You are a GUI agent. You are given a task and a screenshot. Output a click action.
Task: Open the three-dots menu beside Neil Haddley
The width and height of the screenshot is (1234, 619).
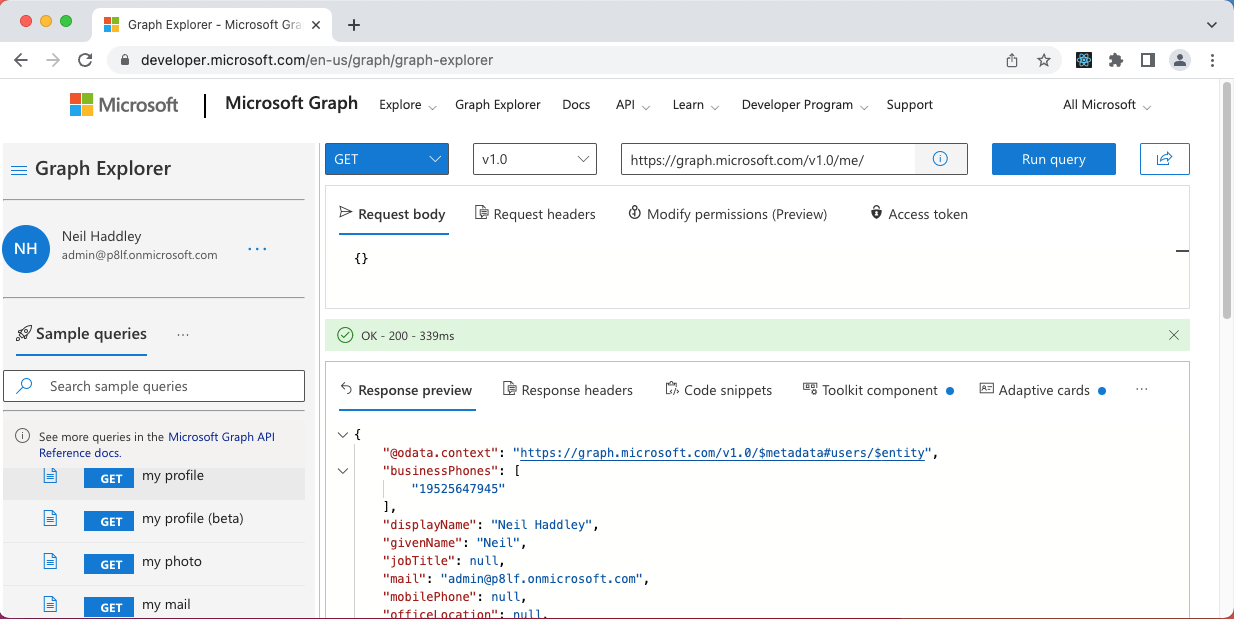click(x=257, y=249)
